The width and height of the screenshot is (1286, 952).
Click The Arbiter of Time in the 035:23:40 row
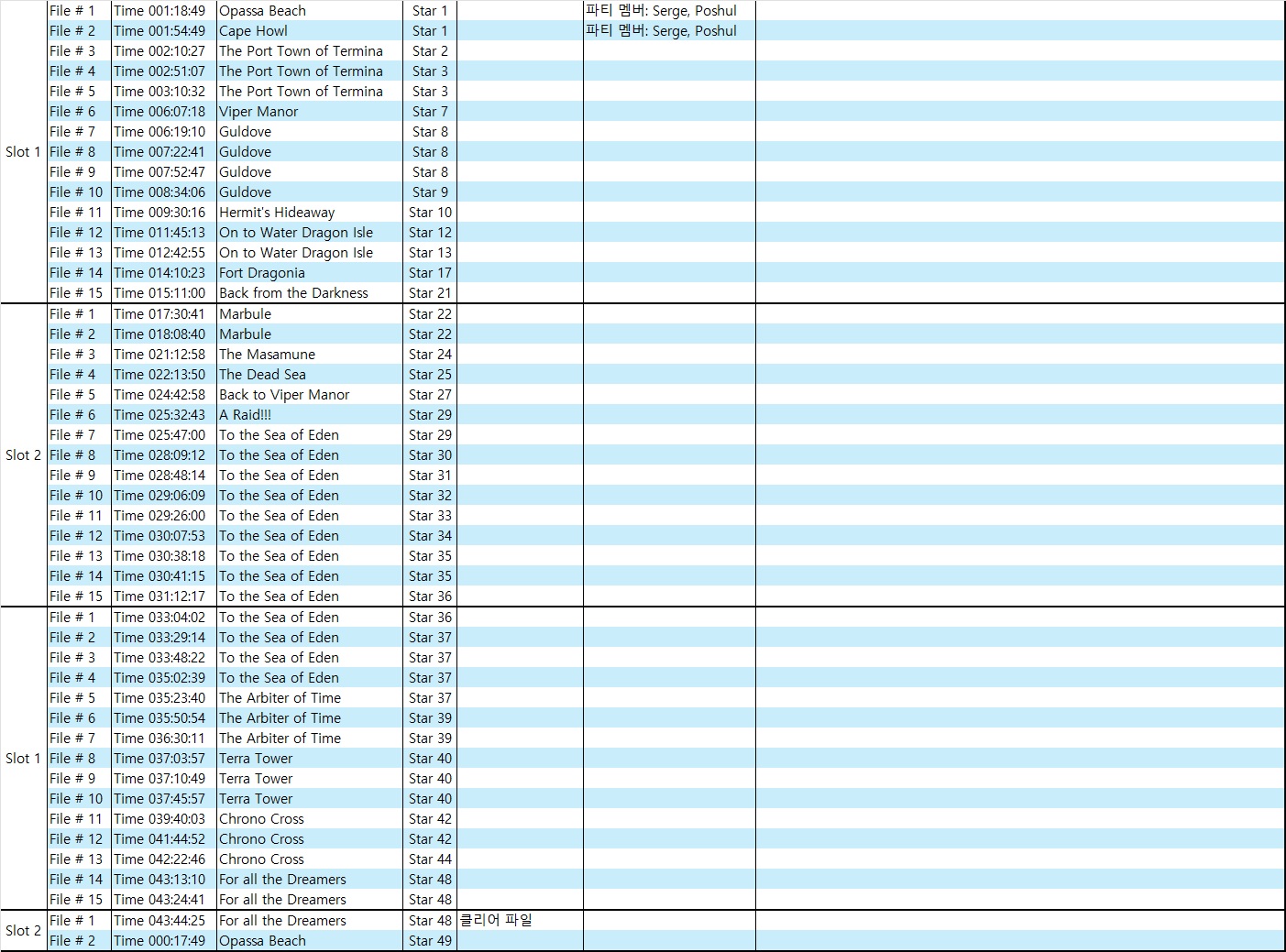[310, 698]
